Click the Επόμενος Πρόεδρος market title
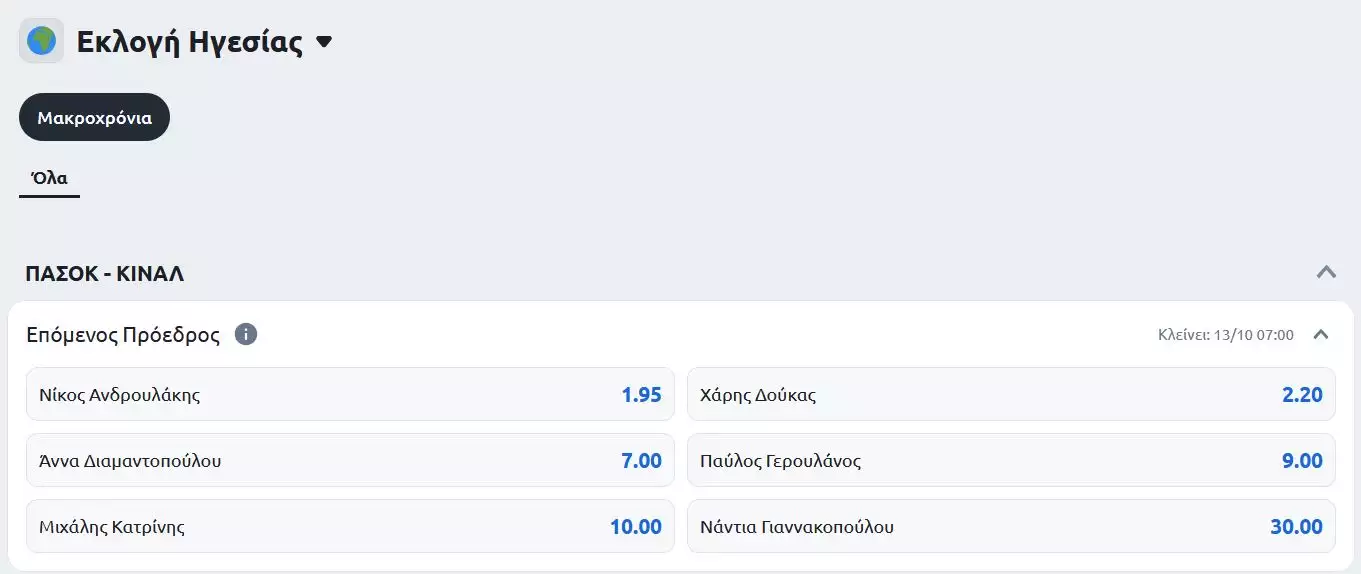The height and width of the screenshot is (574, 1361). [x=123, y=335]
